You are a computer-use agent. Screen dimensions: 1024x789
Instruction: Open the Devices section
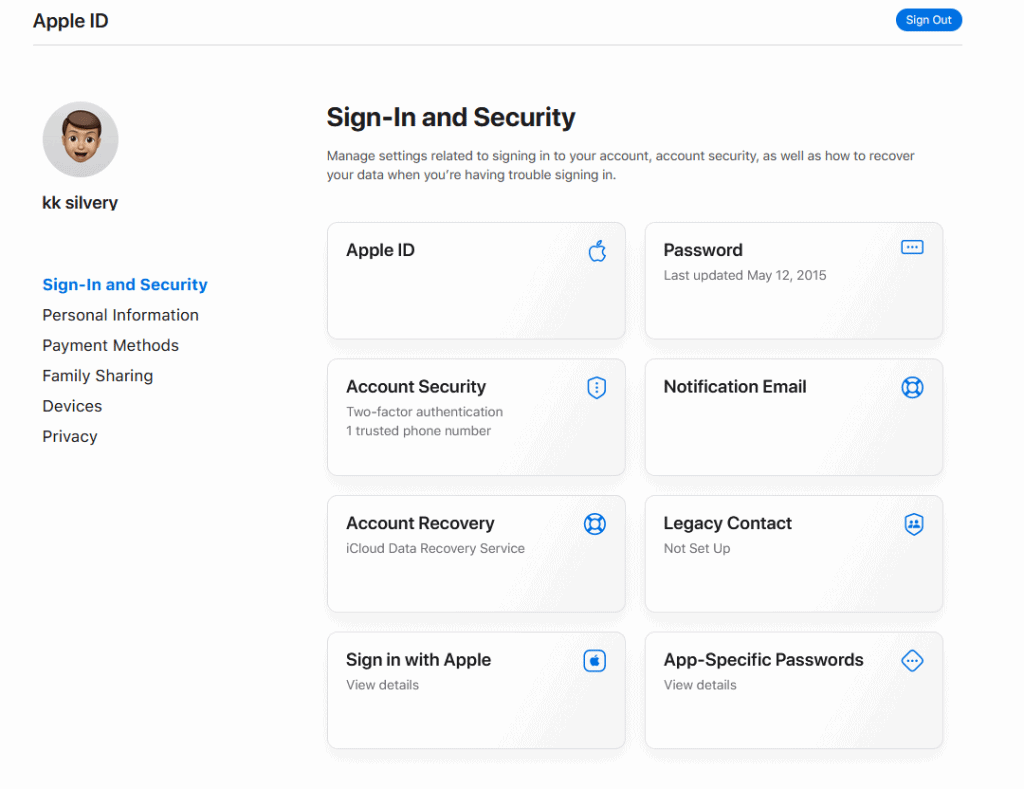coord(72,406)
